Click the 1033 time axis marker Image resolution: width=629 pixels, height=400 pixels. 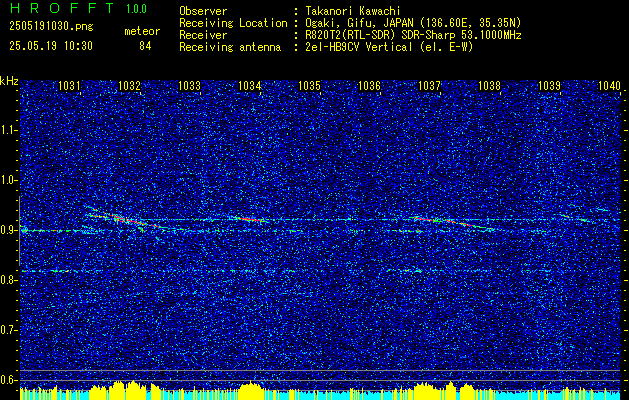pos(189,85)
